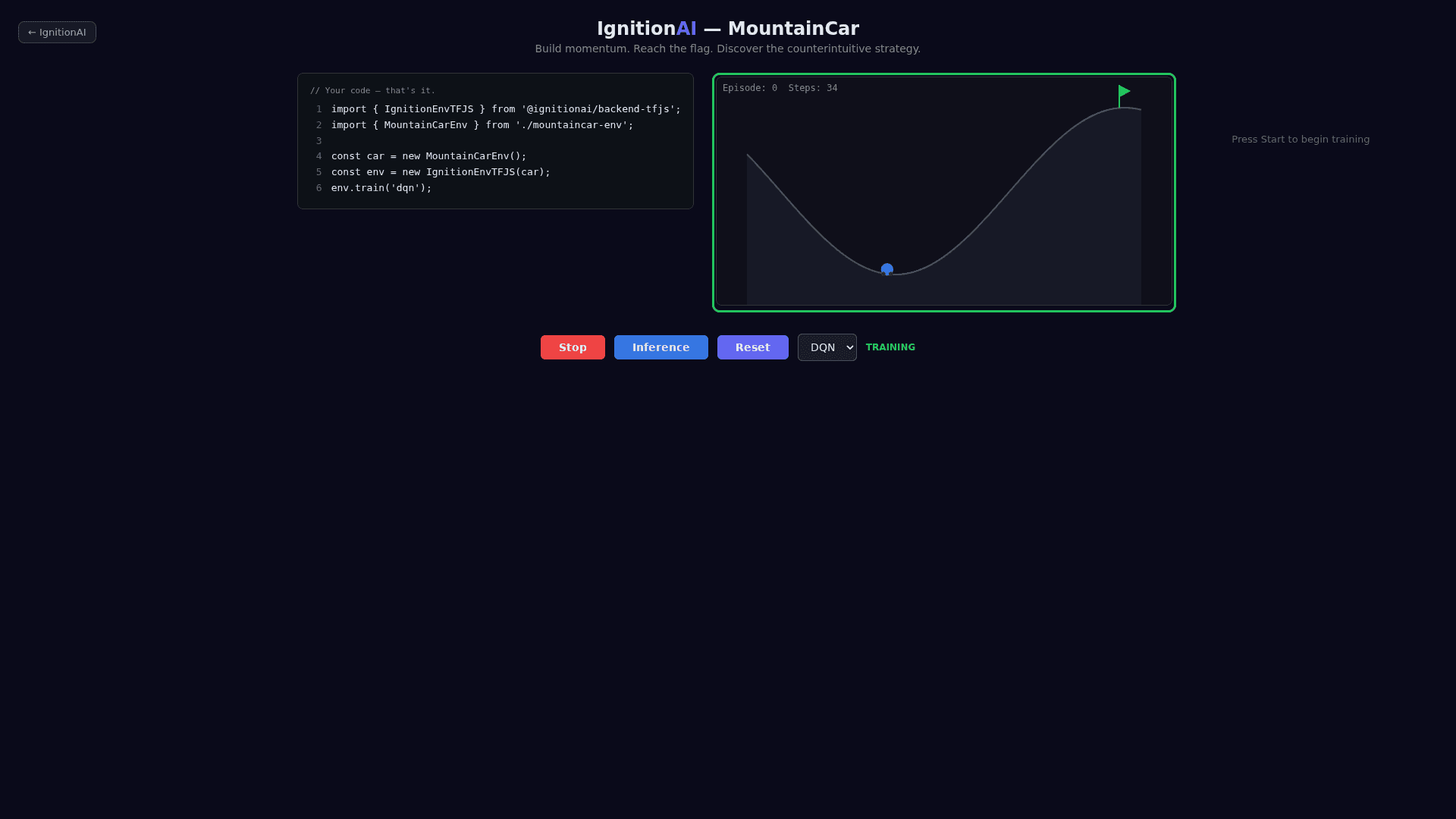Open the DQN algorithm dropdown
The width and height of the screenshot is (1456, 819).
(827, 347)
